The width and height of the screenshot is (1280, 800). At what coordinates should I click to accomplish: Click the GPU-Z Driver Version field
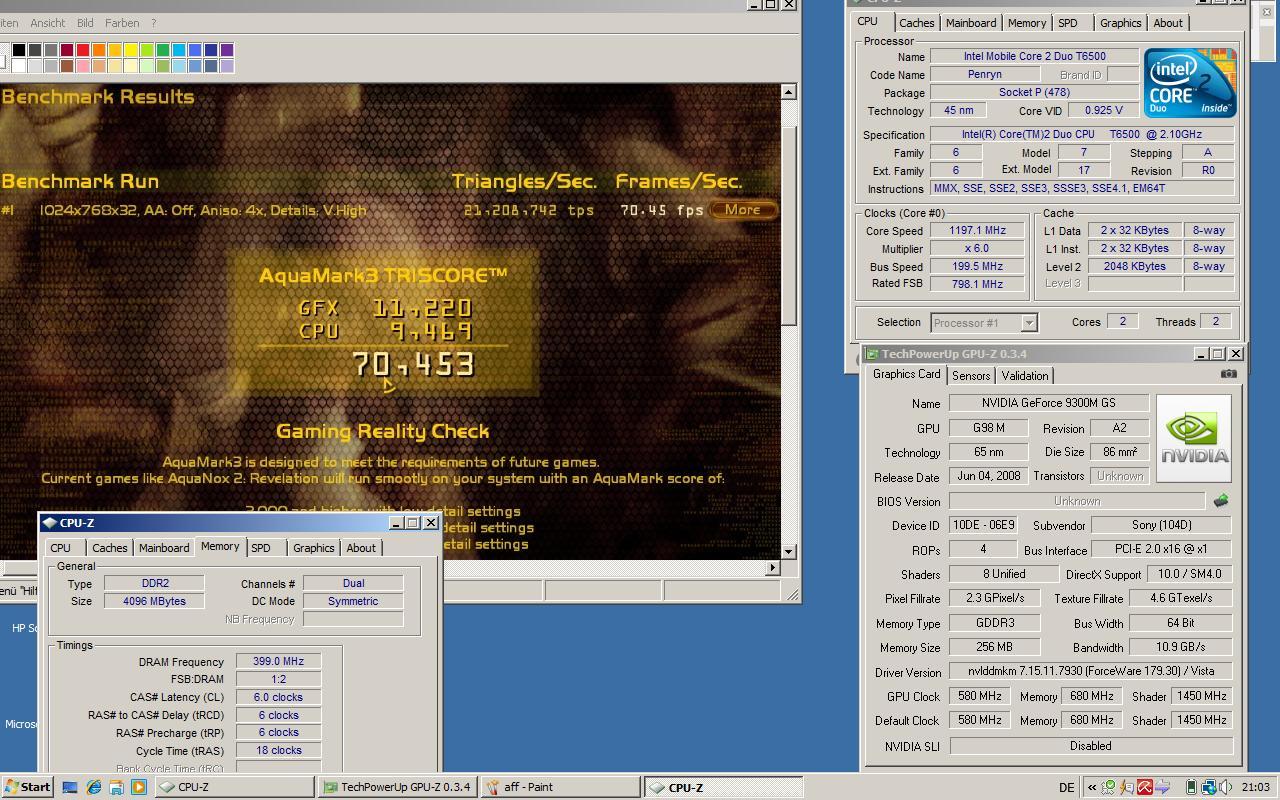pos(1090,671)
